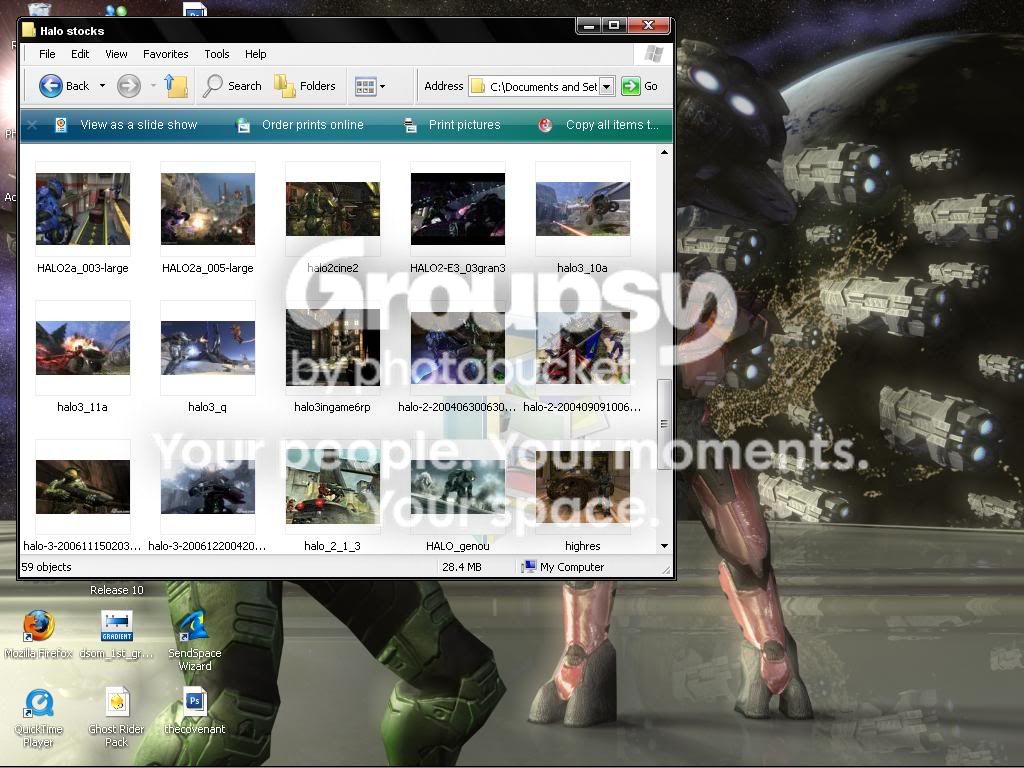
Task: Select the halo3_11a image thumbnail
Action: [83, 348]
